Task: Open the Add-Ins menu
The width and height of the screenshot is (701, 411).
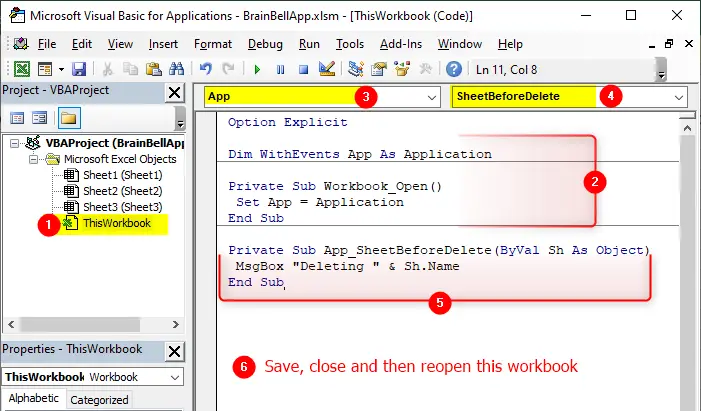Action: 401,44
